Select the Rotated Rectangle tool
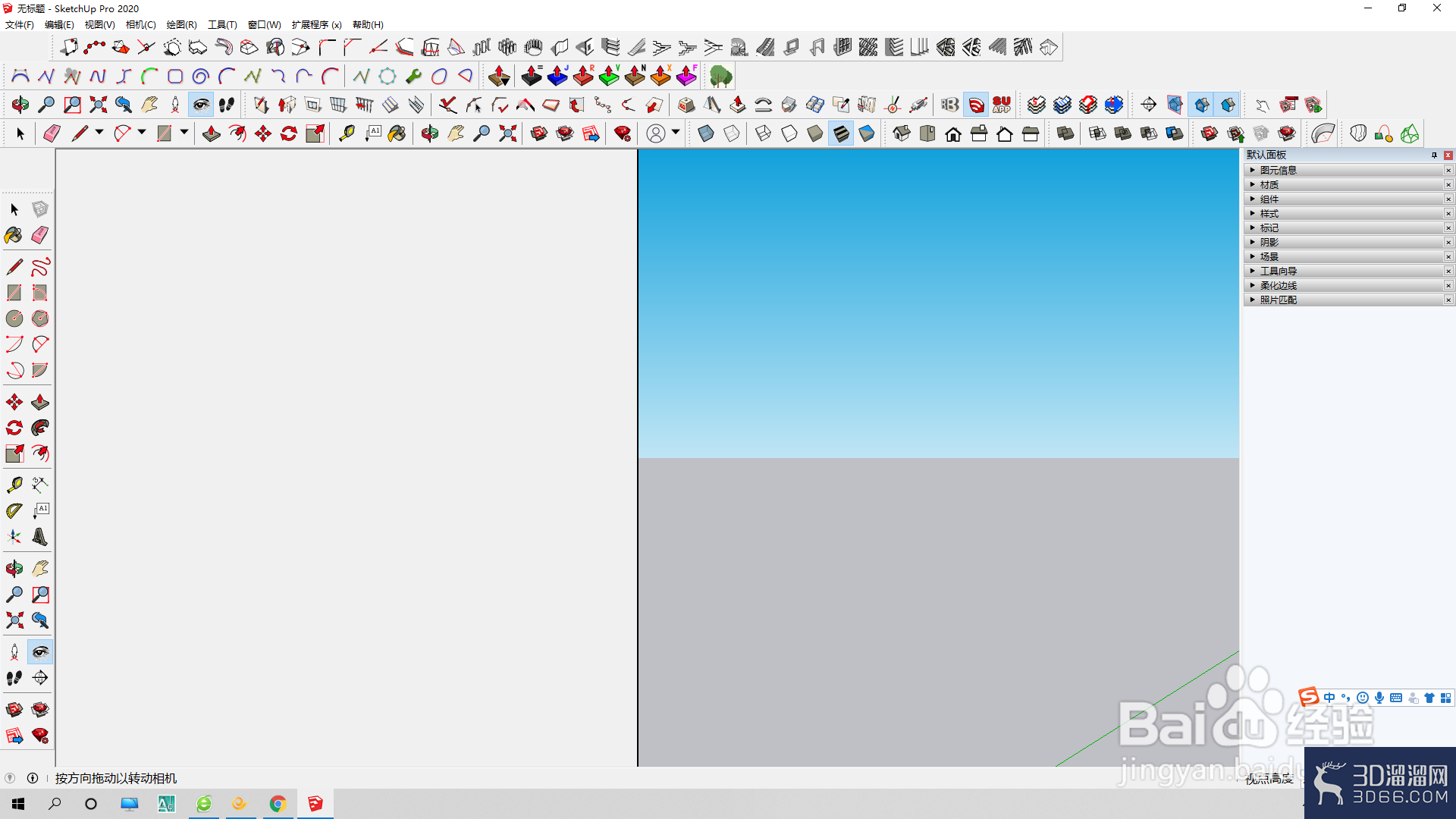This screenshot has width=1456, height=819. click(40, 293)
